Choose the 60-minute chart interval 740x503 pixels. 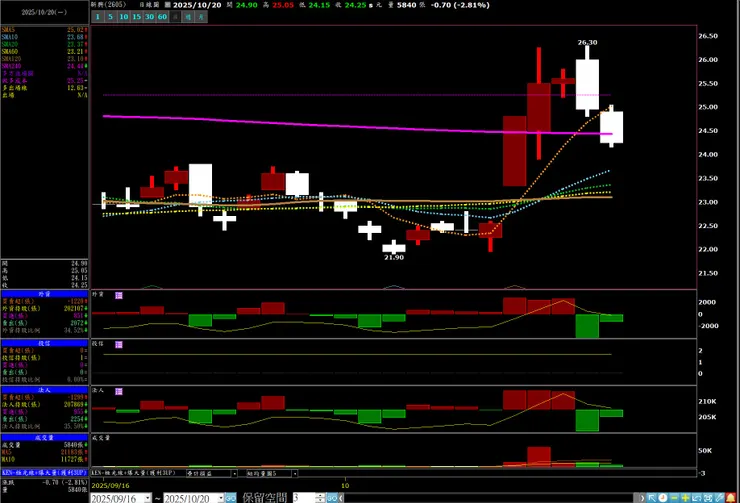[162, 17]
